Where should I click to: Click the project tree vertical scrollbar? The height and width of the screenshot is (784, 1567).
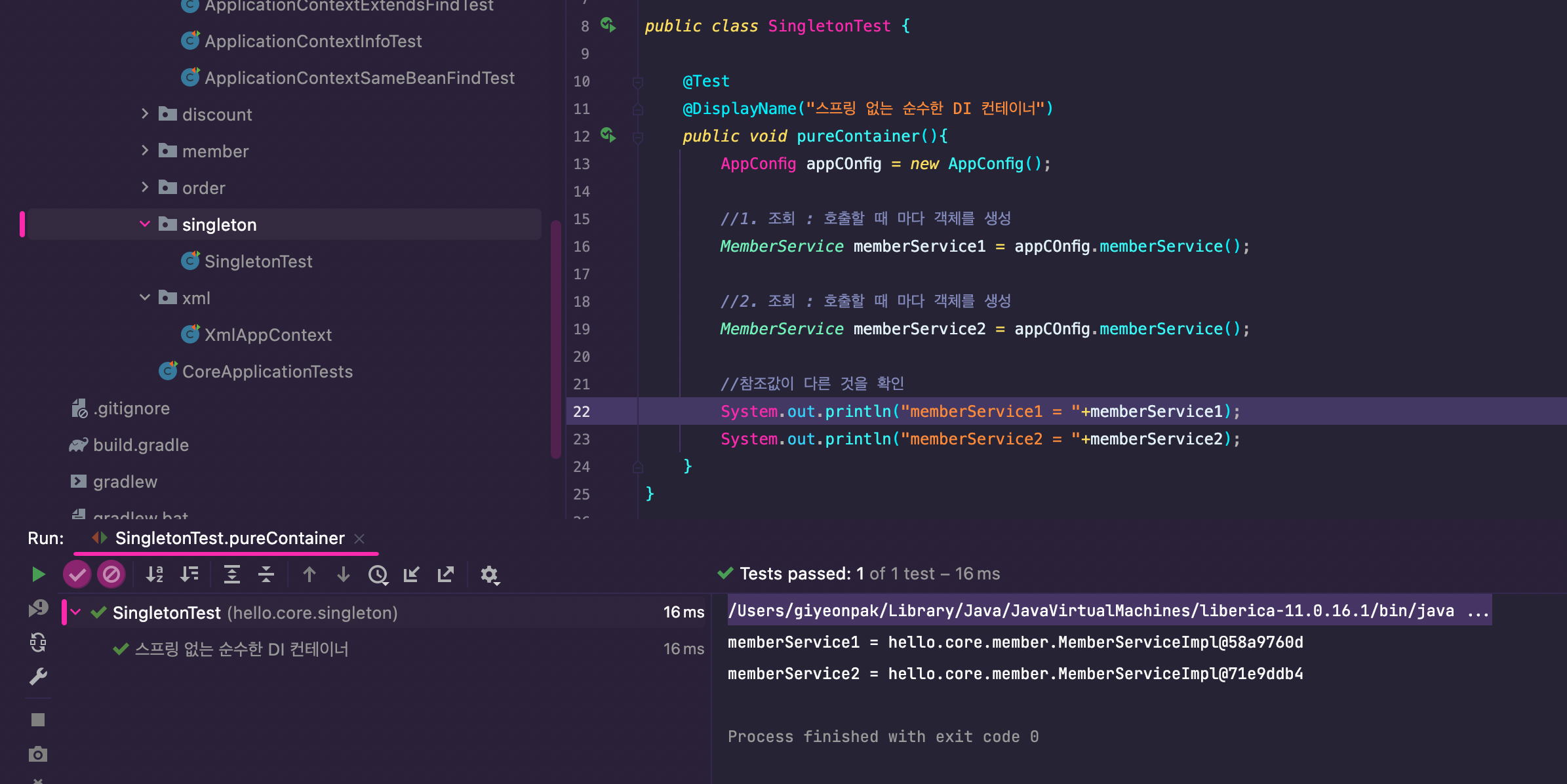click(x=556, y=339)
